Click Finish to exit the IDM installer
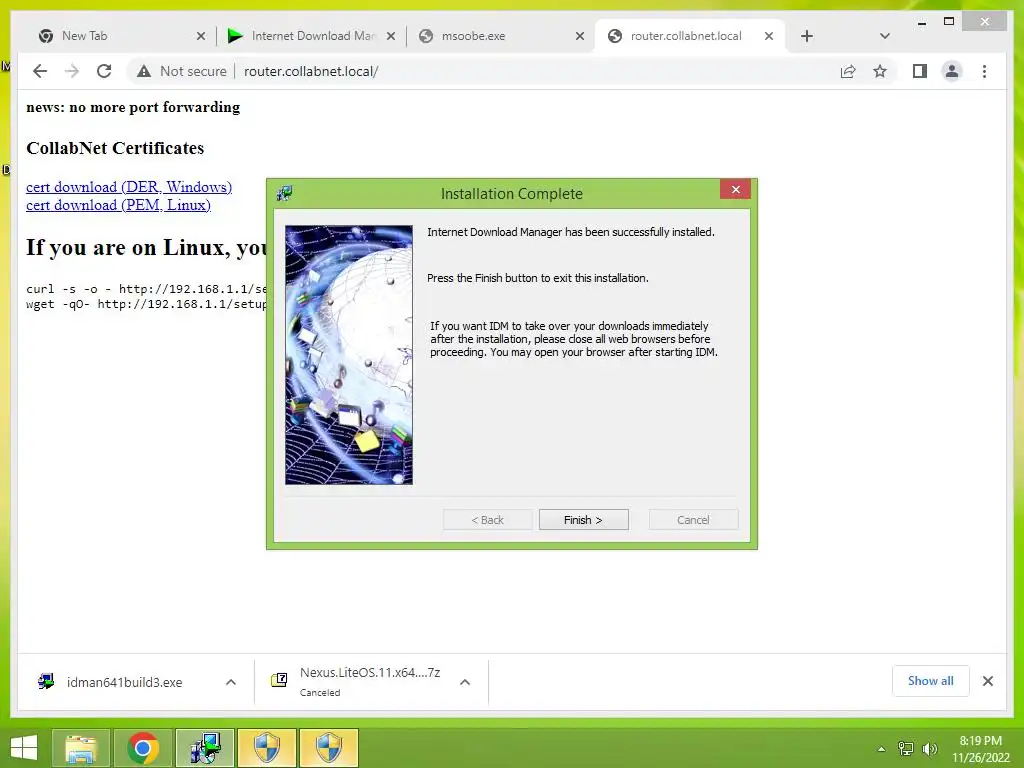 coord(583,520)
